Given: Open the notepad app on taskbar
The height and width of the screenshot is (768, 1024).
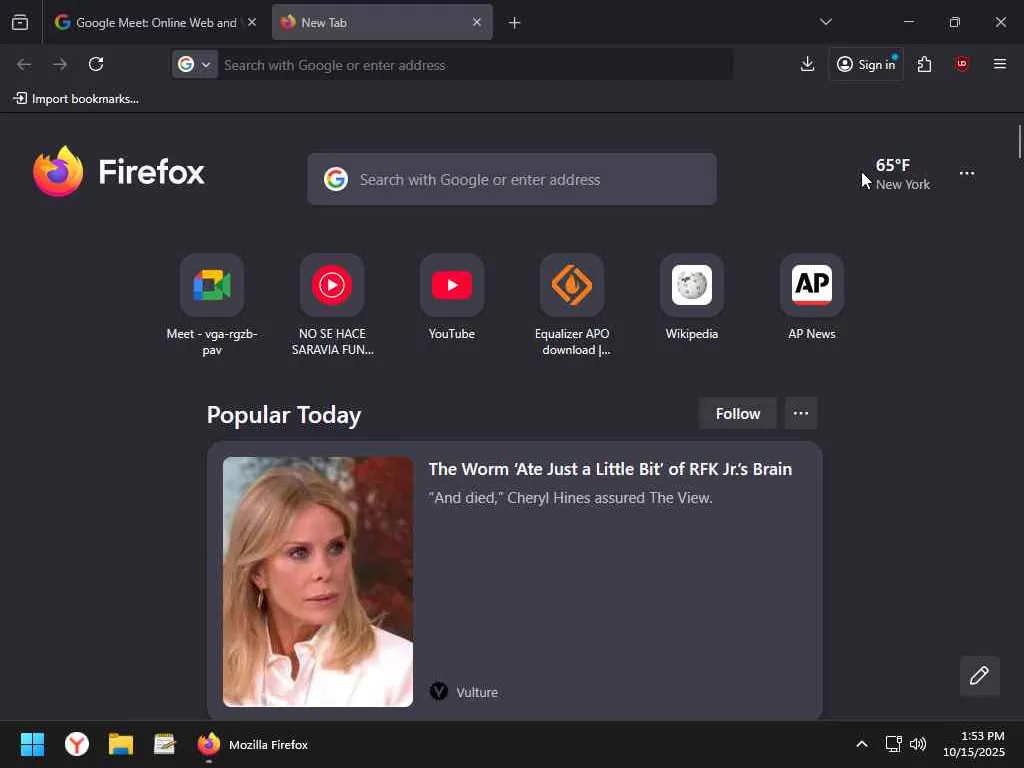Looking at the screenshot, I should (165, 744).
